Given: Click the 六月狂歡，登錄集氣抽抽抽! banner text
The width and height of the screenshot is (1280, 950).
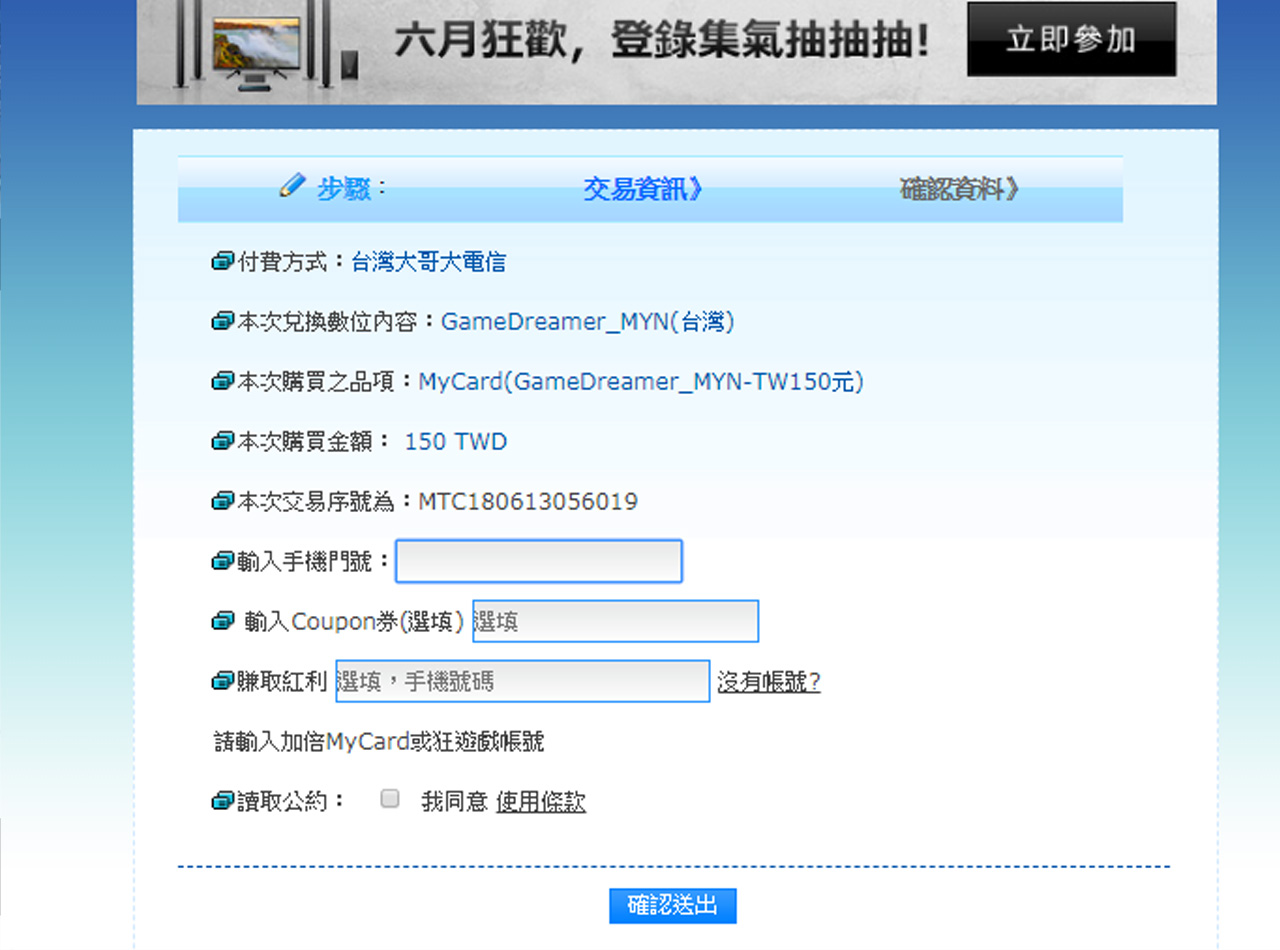Looking at the screenshot, I should 662,42.
